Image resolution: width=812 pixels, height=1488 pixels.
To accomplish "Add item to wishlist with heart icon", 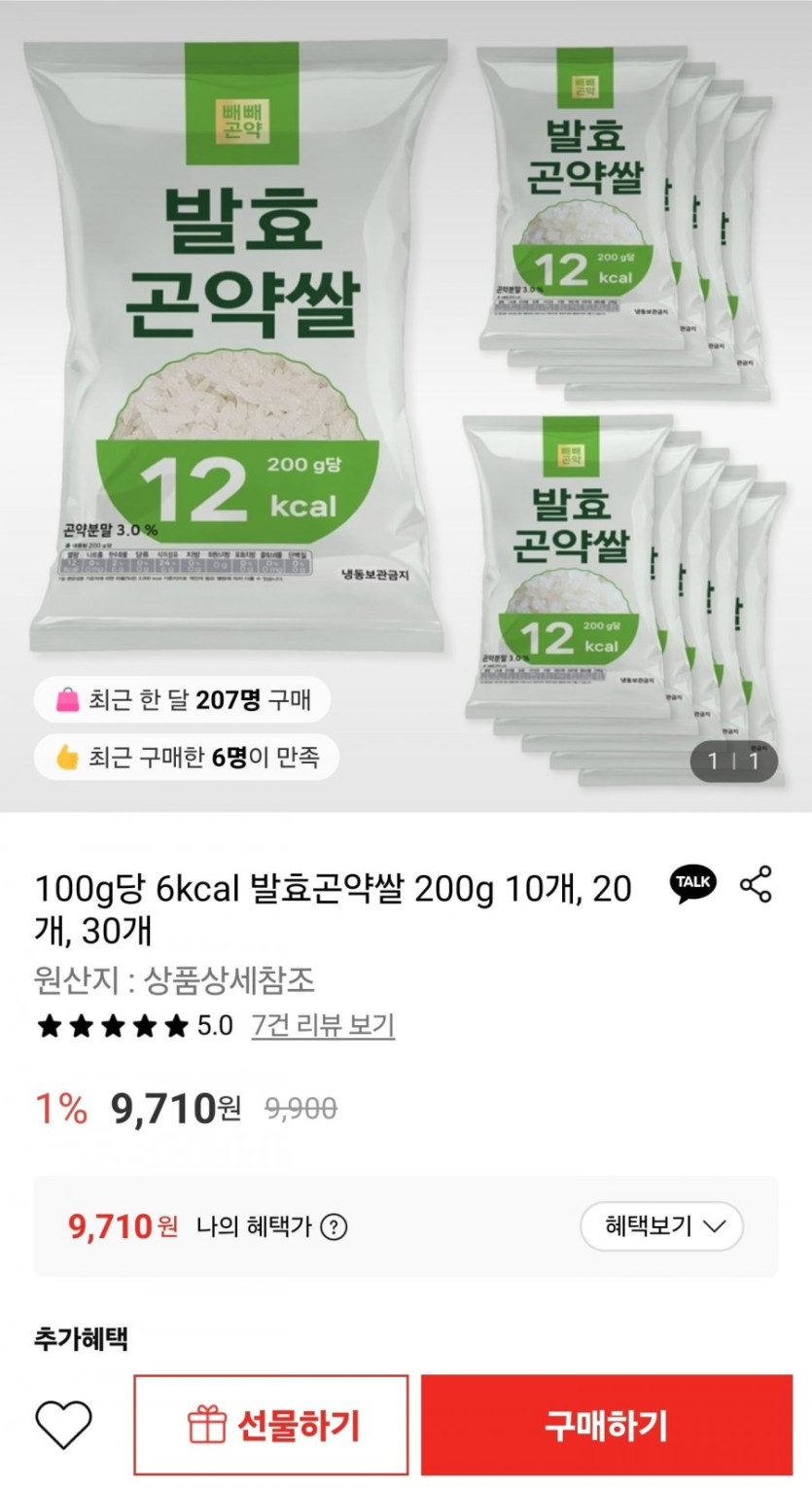I will pos(64,1426).
